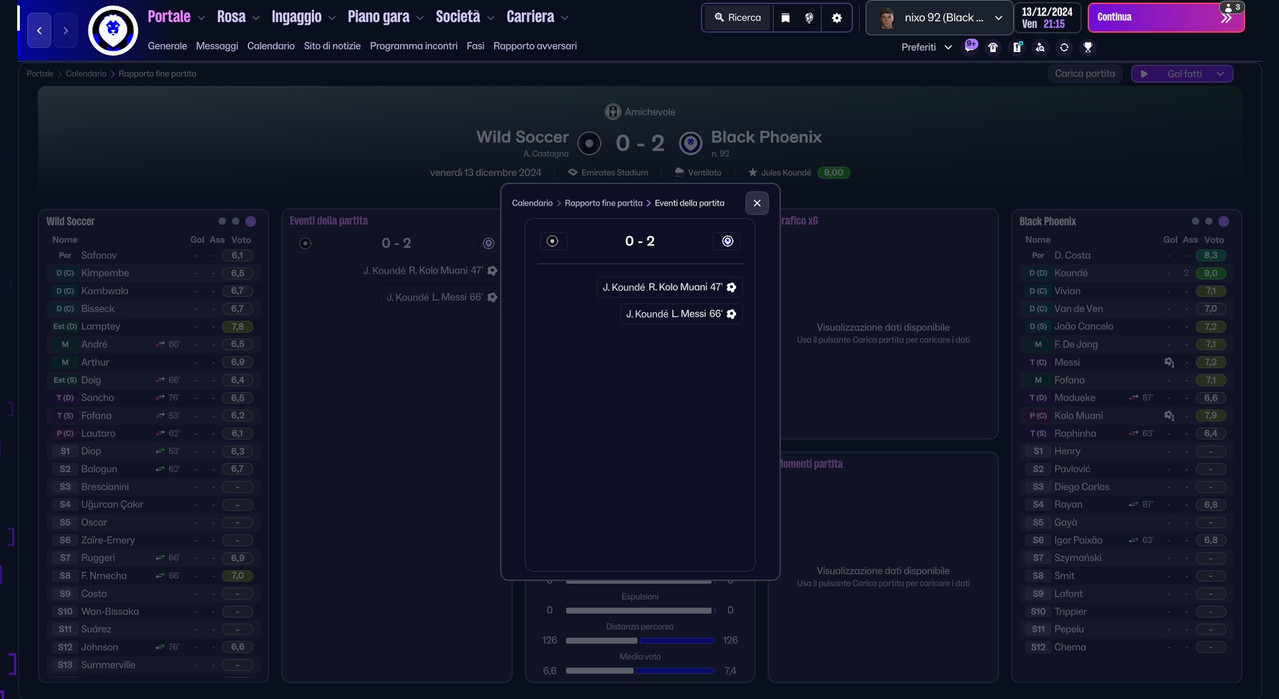
Task: Expand the Gol fatti dropdown arrow
Action: pos(1220,74)
